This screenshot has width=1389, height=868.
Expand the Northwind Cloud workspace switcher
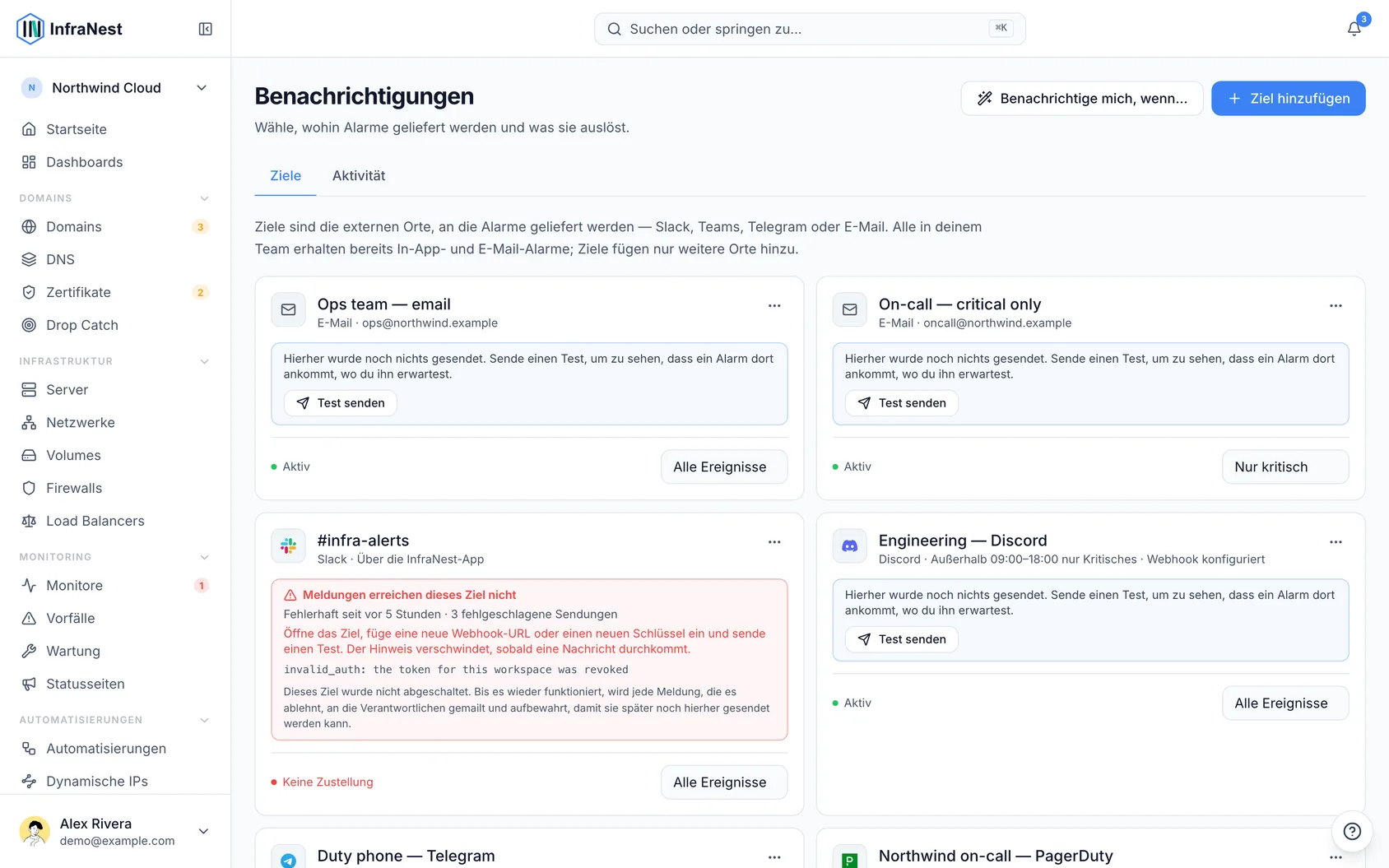pos(115,88)
